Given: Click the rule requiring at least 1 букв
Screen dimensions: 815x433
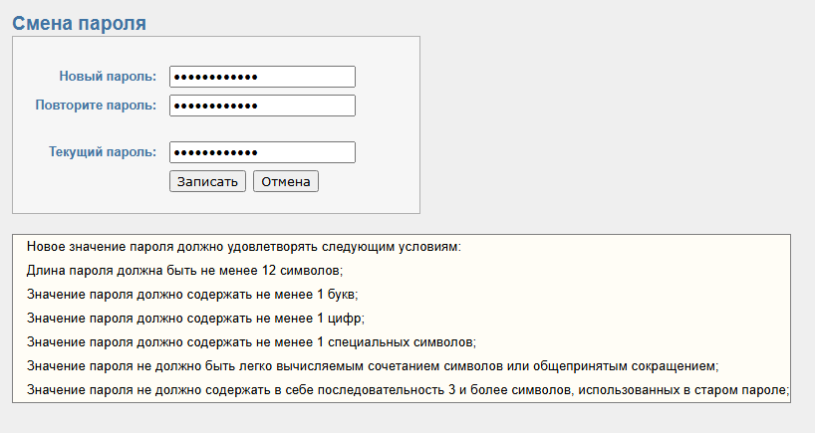Looking at the screenshot, I should click(x=192, y=295).
